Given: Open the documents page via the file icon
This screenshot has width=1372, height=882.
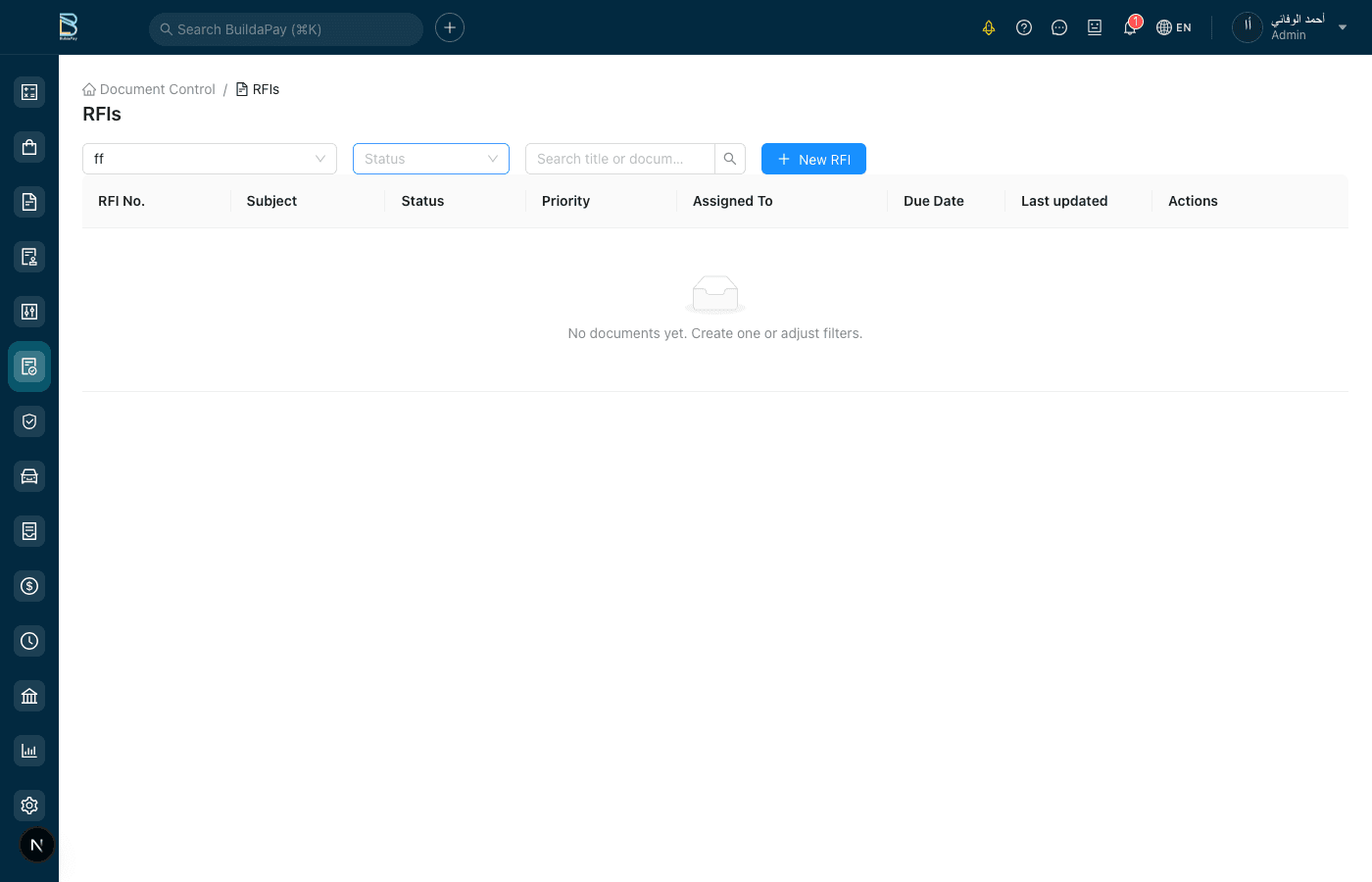Looking at the screenshot, I should tap(28, 201).
